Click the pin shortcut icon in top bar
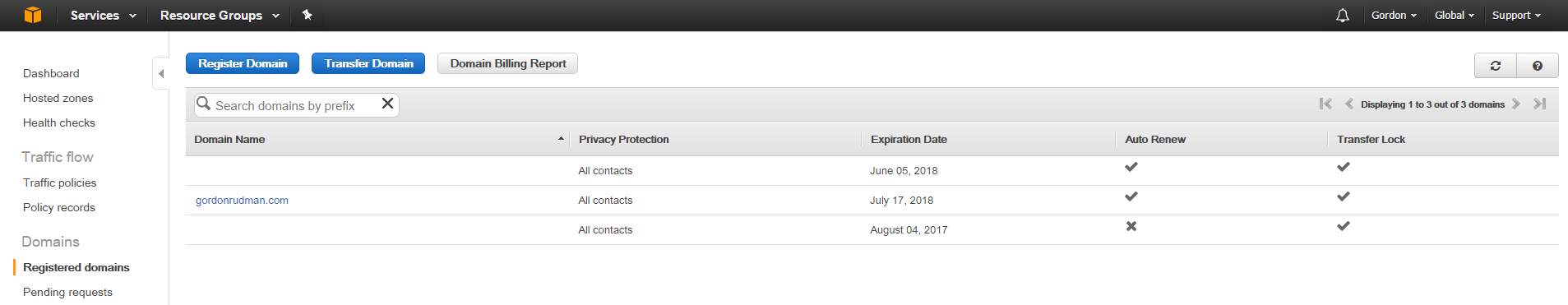 pos(307,15)
